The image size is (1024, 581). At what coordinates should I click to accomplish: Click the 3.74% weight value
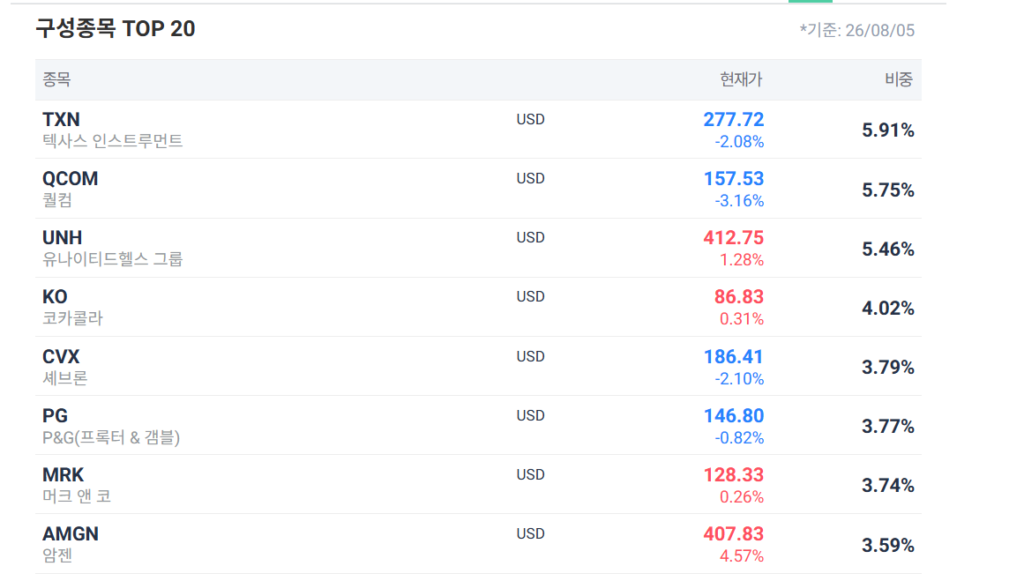[x=888, y=486]
